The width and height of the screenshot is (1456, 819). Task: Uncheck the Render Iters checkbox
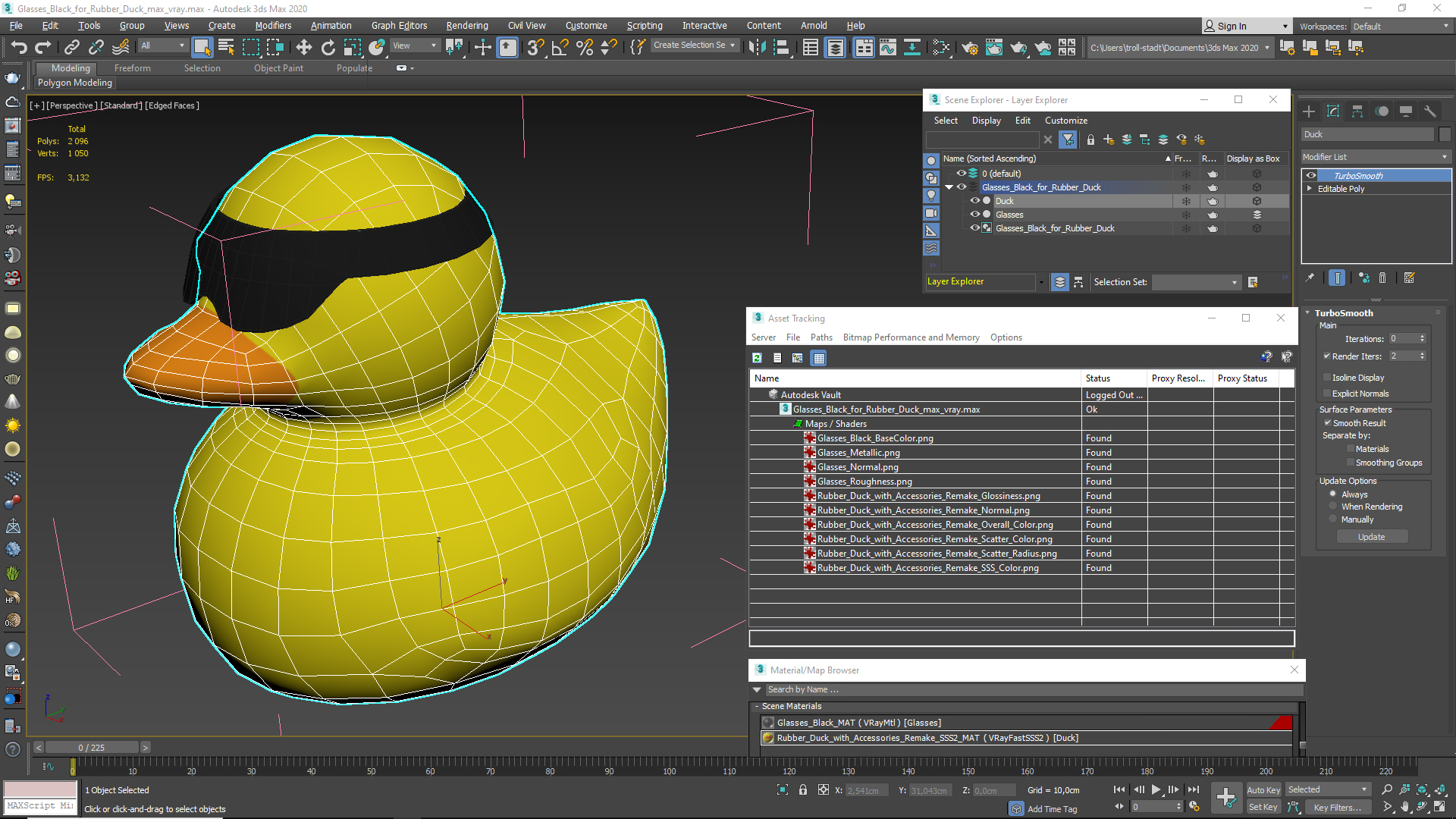pyautogui.click(x=1327, y=356)
